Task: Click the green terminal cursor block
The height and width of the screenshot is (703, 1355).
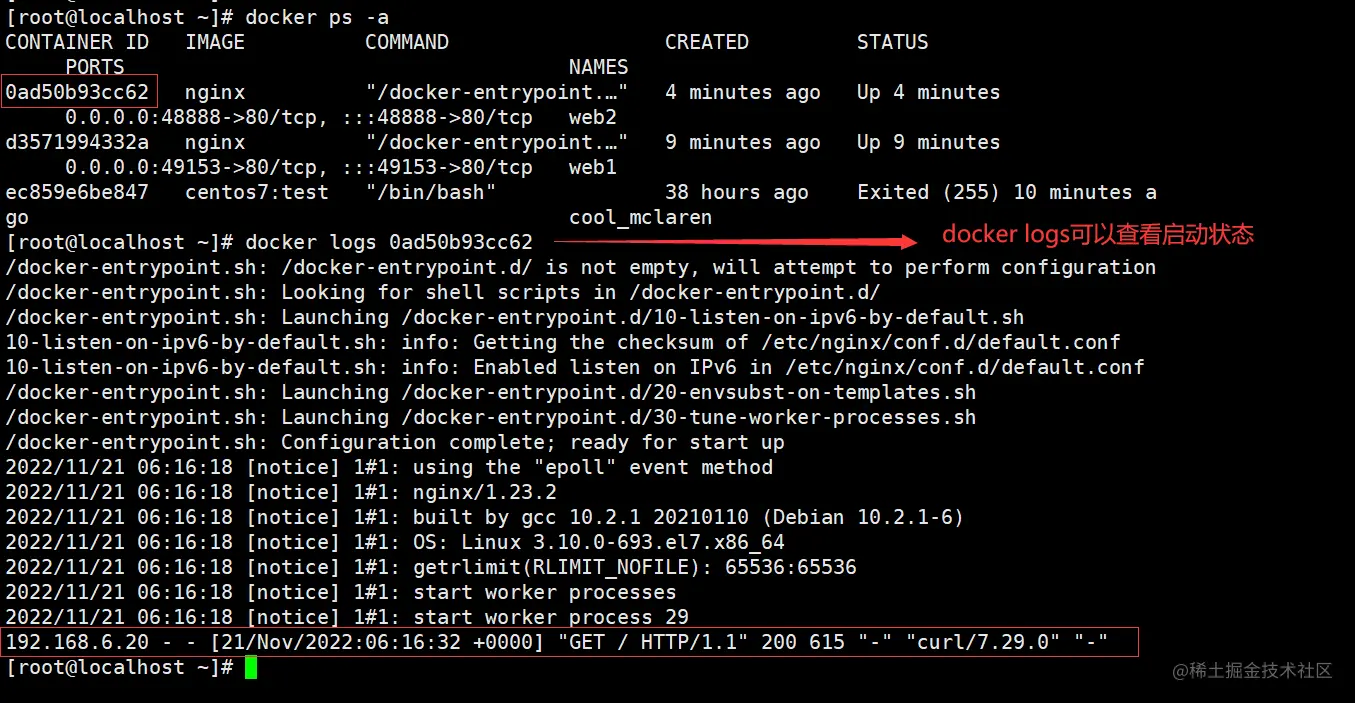Action: coord(251,667)
